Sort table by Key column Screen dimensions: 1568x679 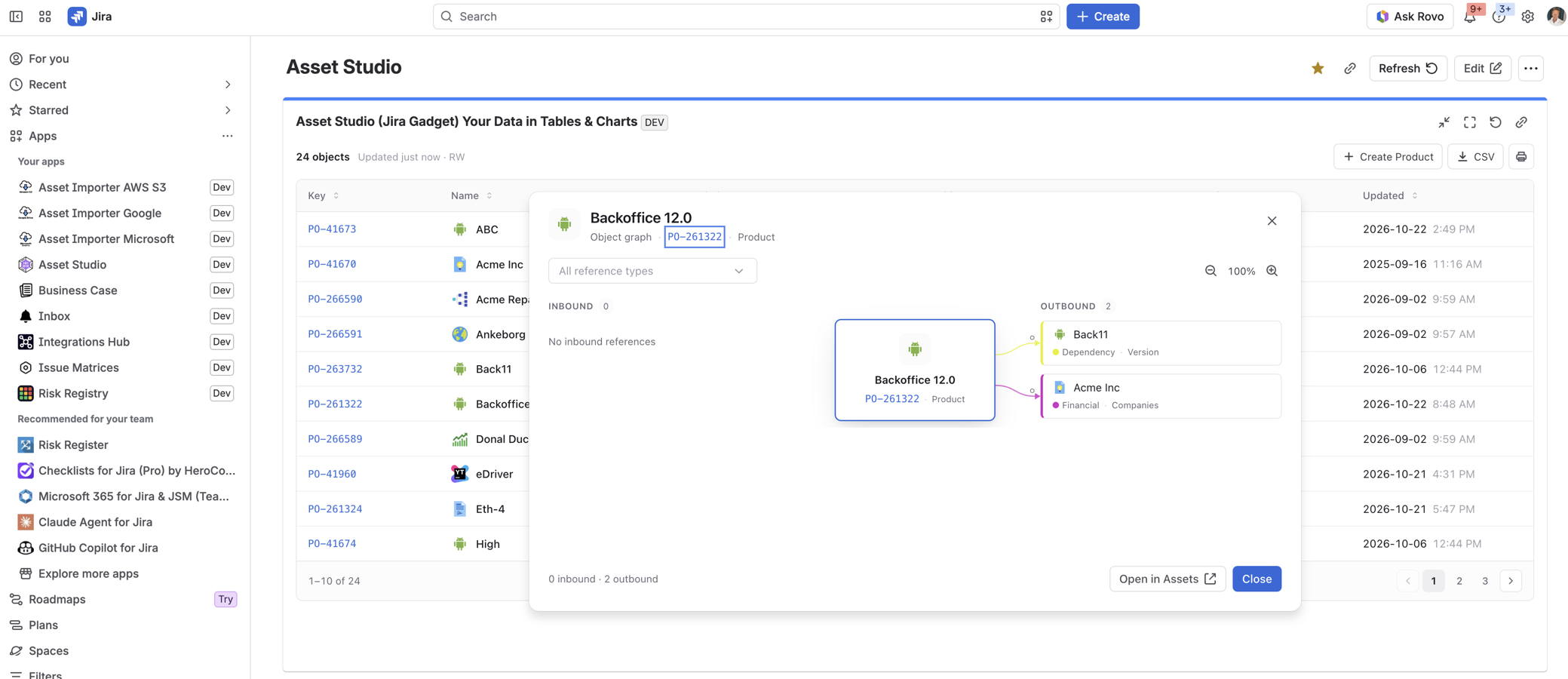click(323, 195)
